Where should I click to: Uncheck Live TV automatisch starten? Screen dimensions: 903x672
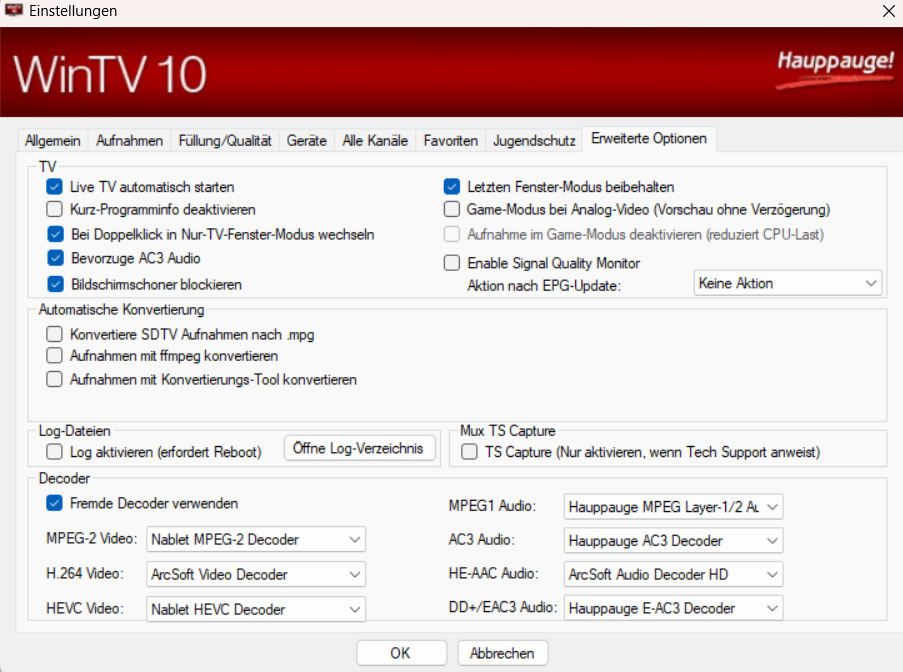[55, 187]
